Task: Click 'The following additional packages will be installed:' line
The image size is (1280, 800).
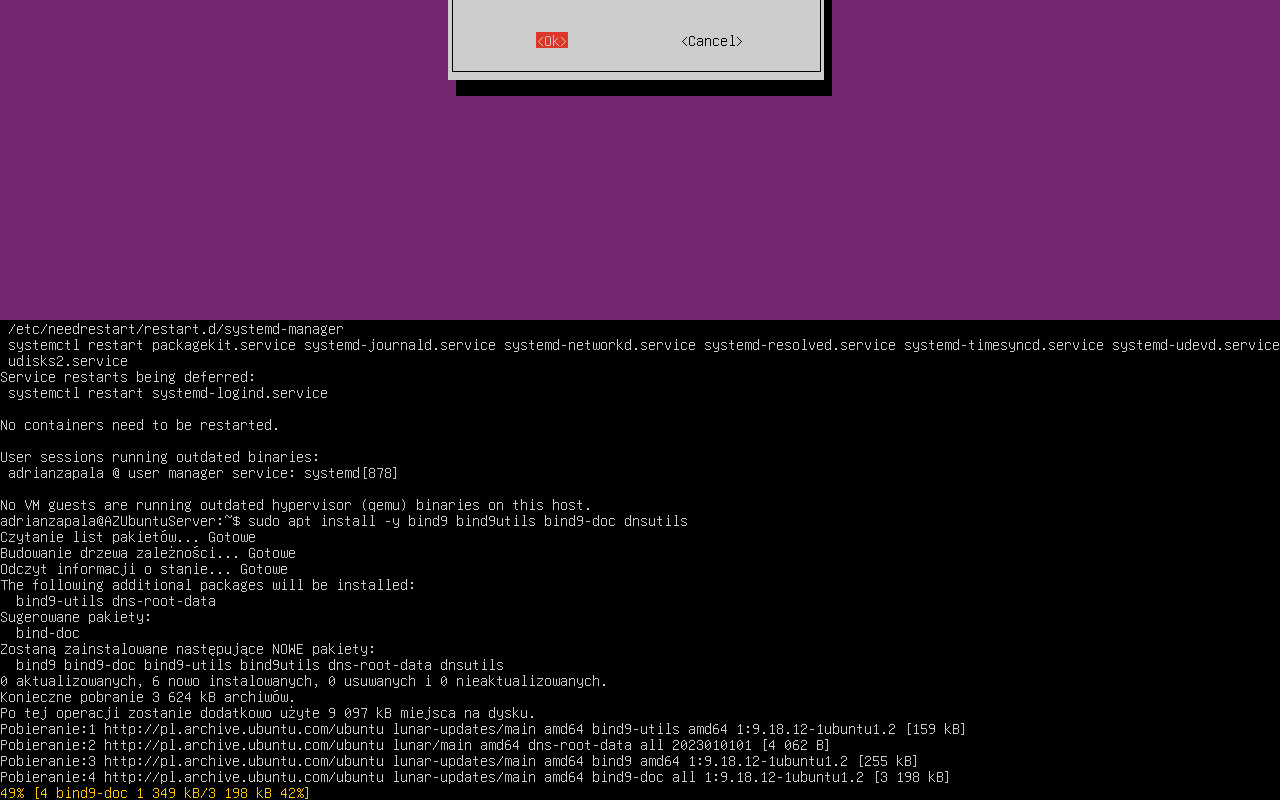Action: [x=208, y=585]
